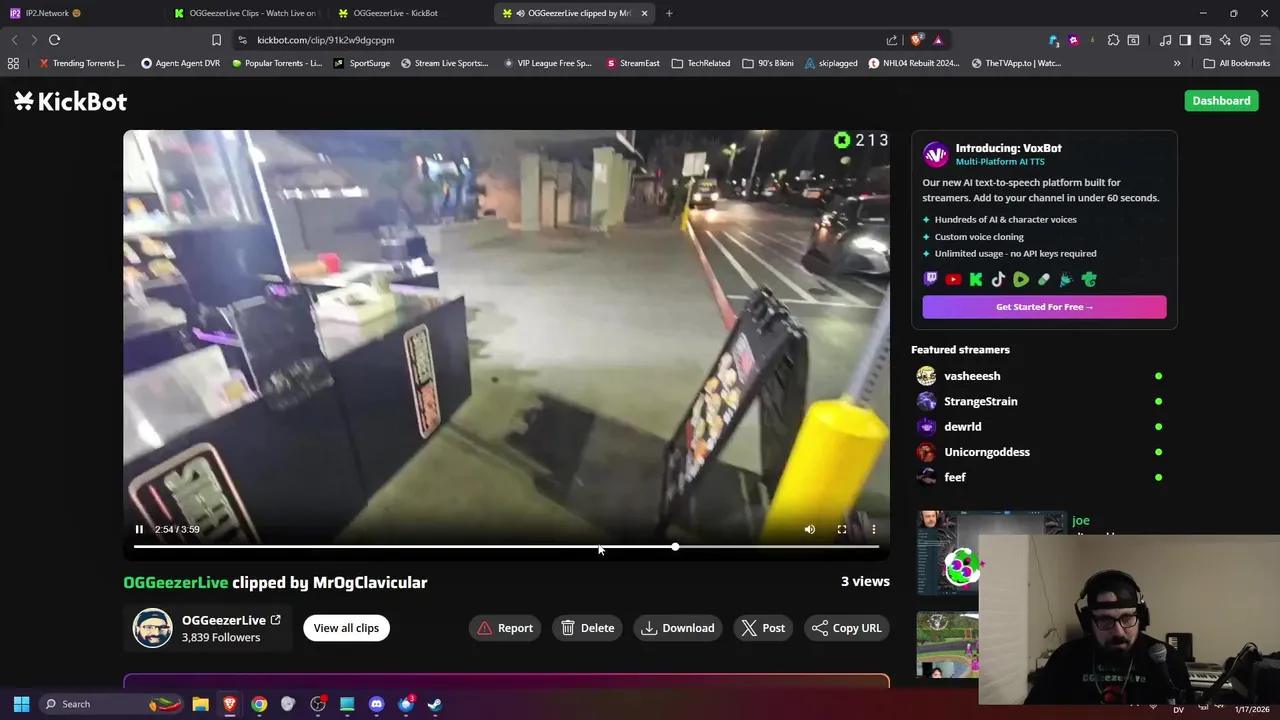Open TechRelated bookmarks folder
This screenshot has height=720, width=1280.
[701, 63]
